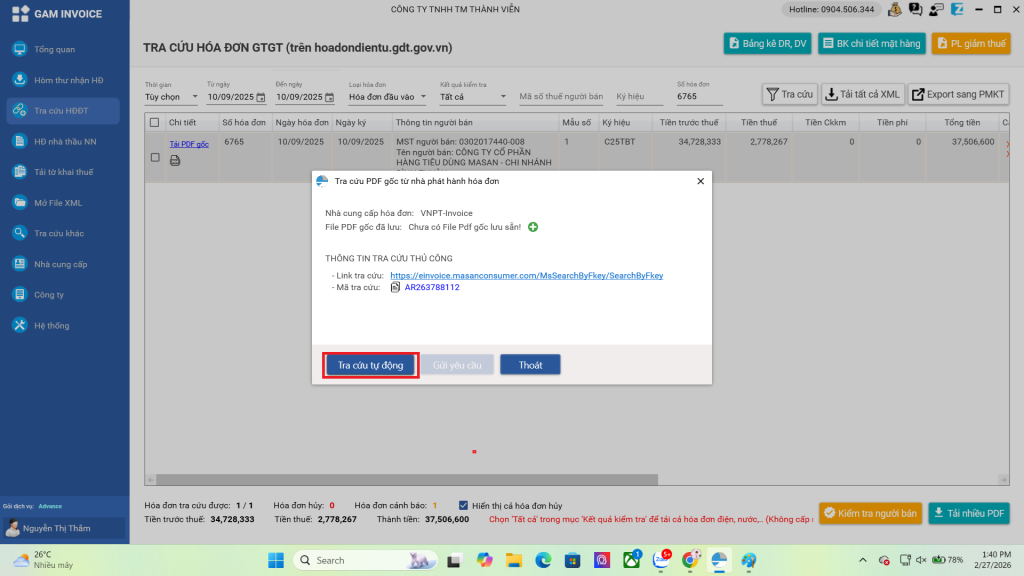Expand Kết quả kiểm tra 'Tất cả' dropdown

click(x=472, y=97)
